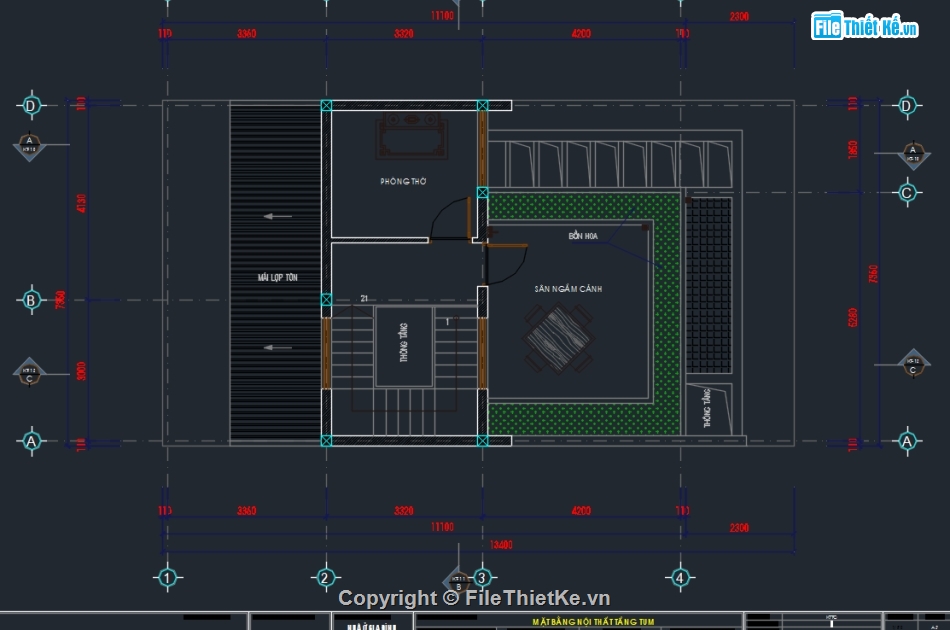Click the 13400 overall dimension text
950x630 pixels.
click(x=501, y=545)
